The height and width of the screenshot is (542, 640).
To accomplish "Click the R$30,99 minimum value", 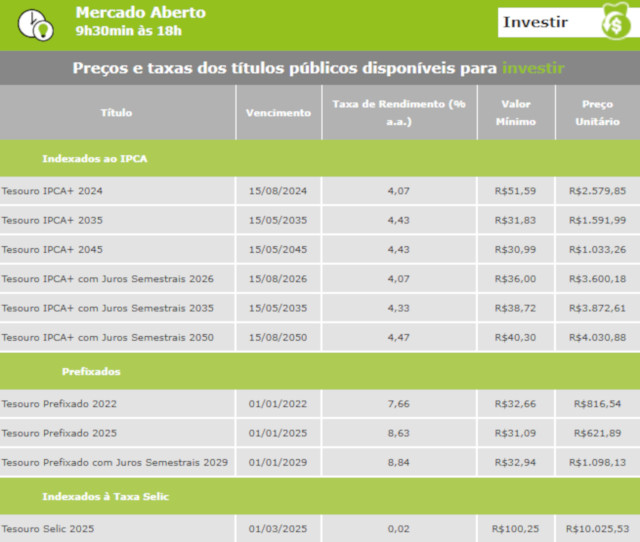I will [515, 249].
